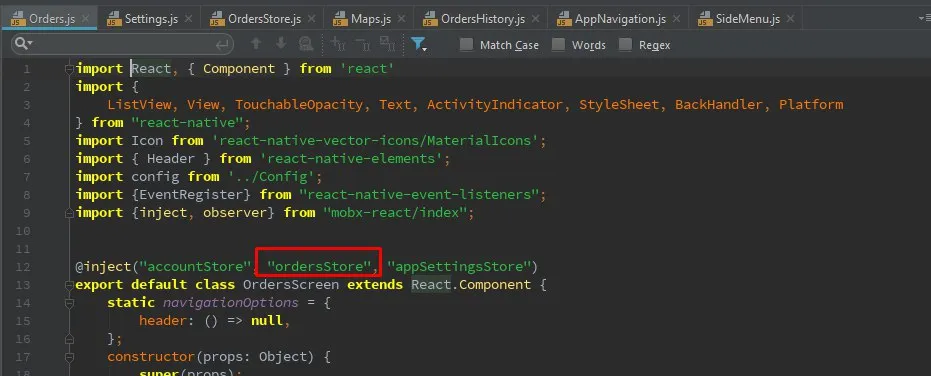The width and height of the screenshot is (931, 376).
Task: Switch to the OrdersStore.js tab
Action: pos(264,19)
